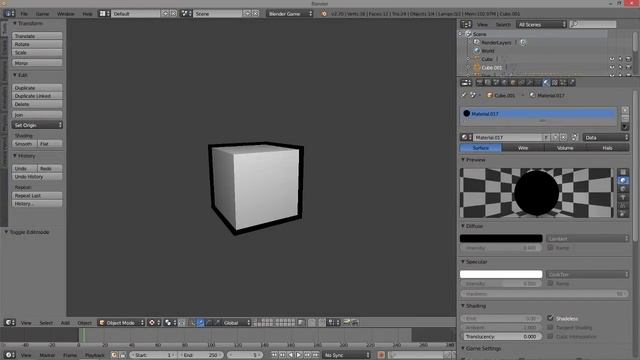The image size is (640, 360).
Task: Open the Set Origin dropdown
Action: pyautogui.click(x=37, y=125)
